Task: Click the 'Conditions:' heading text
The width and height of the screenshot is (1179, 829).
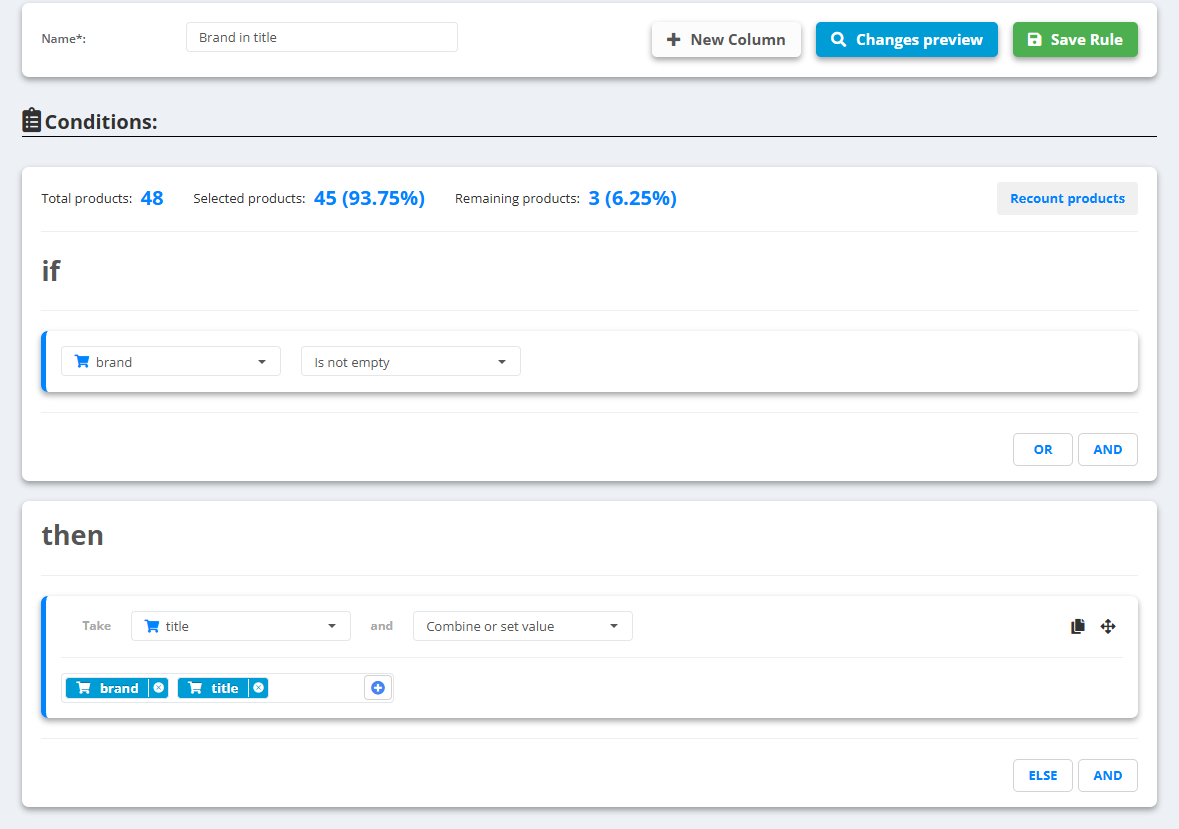Action: pyautogui.click(x=101, y=122)
